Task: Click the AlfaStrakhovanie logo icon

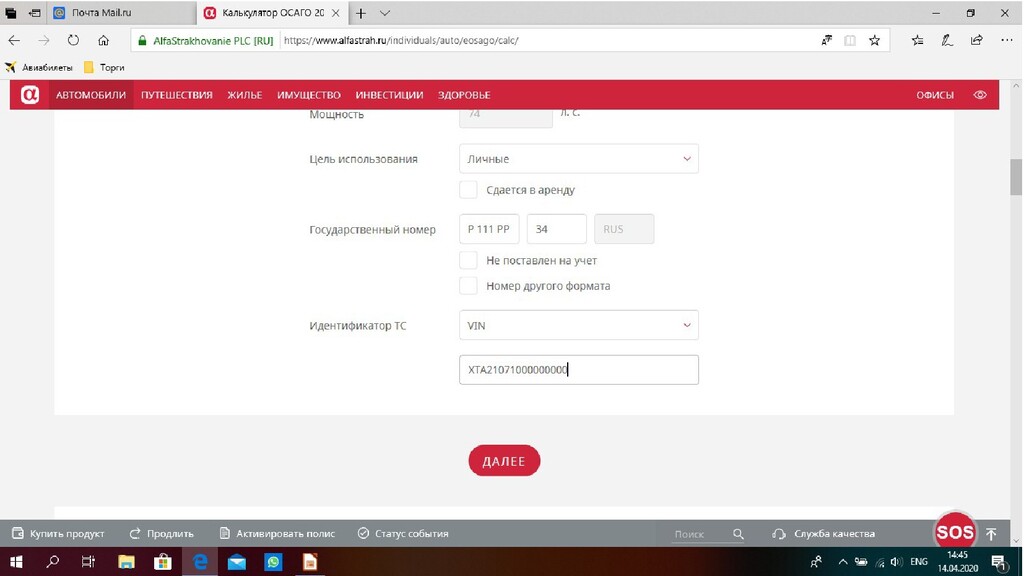Action: point(30,95)
